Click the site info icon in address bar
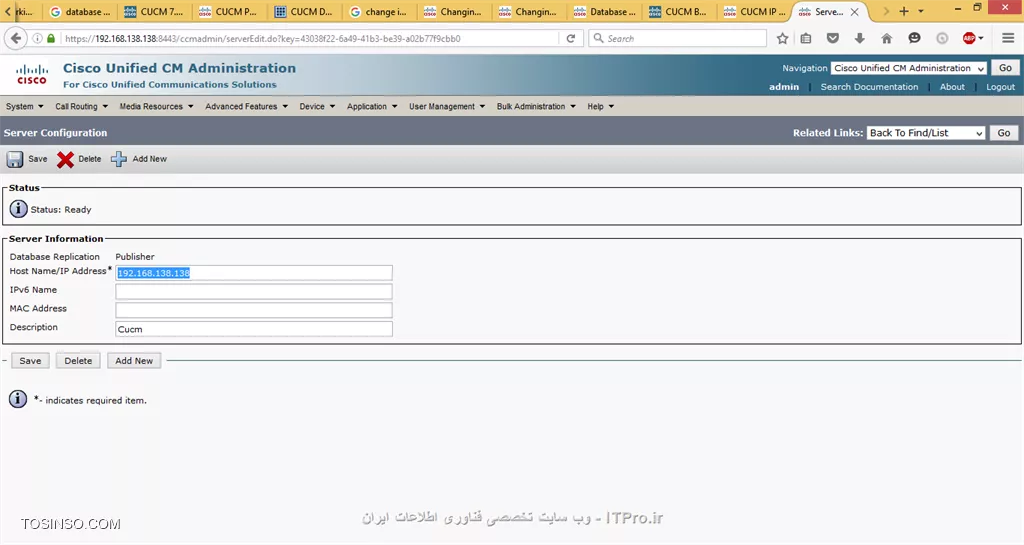The width and height of the screenshot is (1024, 545). (37, 39)
